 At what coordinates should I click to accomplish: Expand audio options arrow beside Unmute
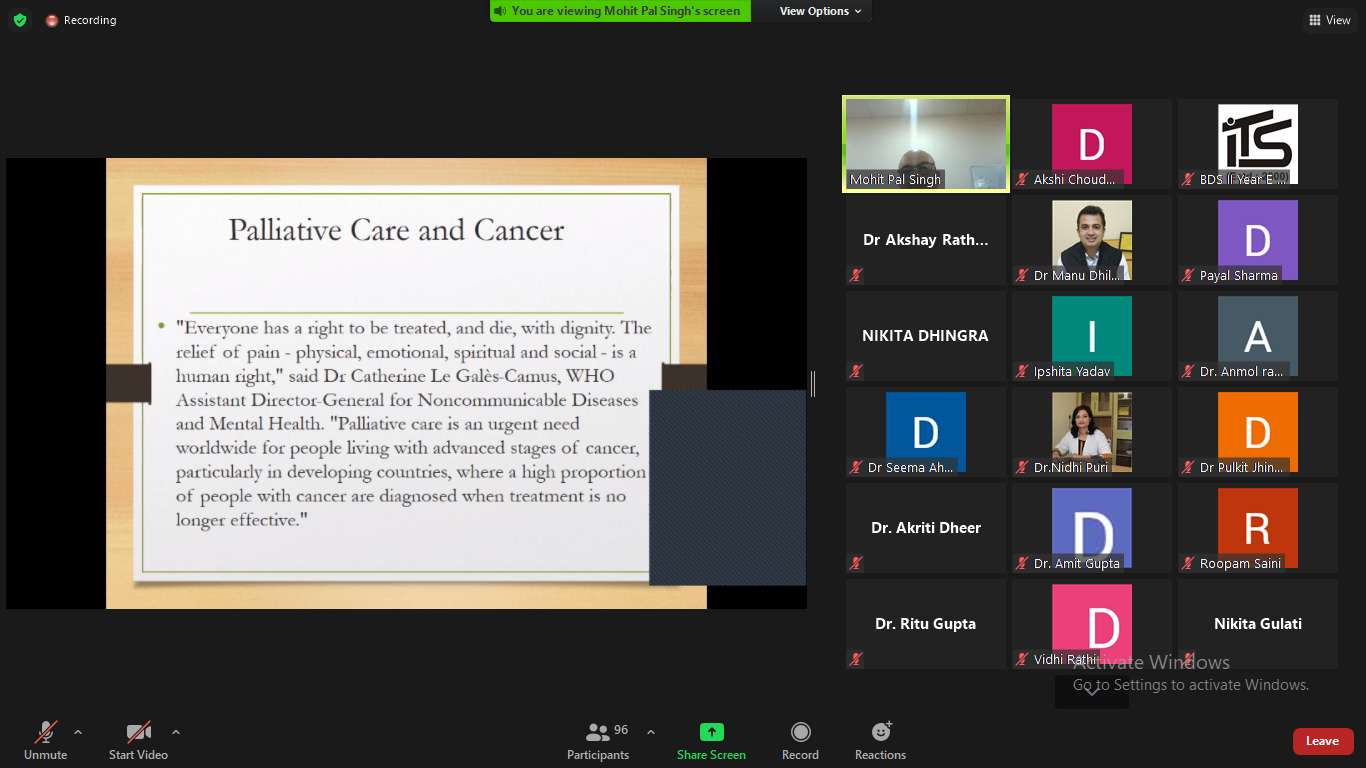pyautogui.click(x=78, y=732)
